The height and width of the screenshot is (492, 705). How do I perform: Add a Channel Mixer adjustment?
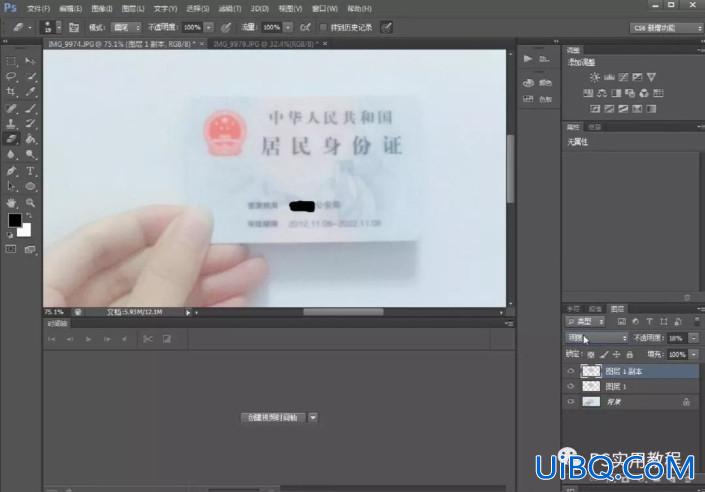pyautogui.click(x=644, y=93)
